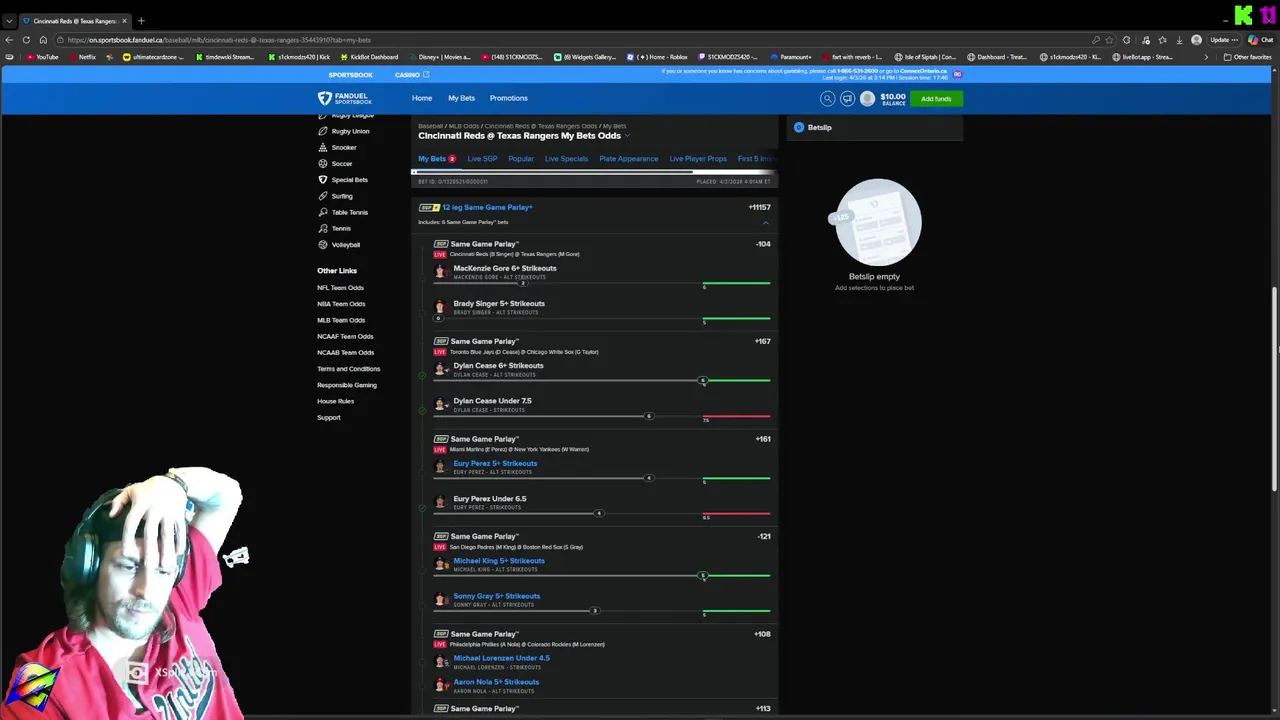Open the YouTube bookmark

pos(42,57)
